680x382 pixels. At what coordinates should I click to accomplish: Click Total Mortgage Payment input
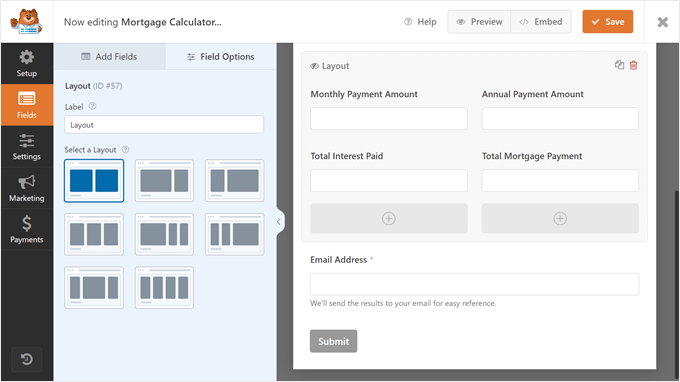point(560,180)
